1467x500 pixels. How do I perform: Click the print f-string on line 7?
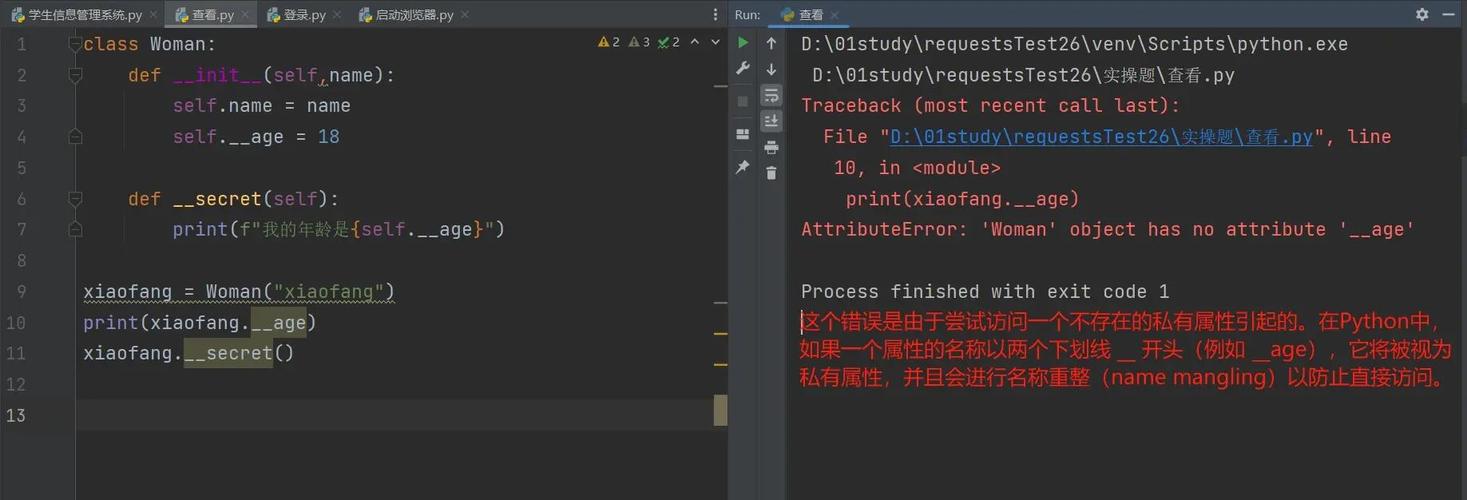coord(338,230)
